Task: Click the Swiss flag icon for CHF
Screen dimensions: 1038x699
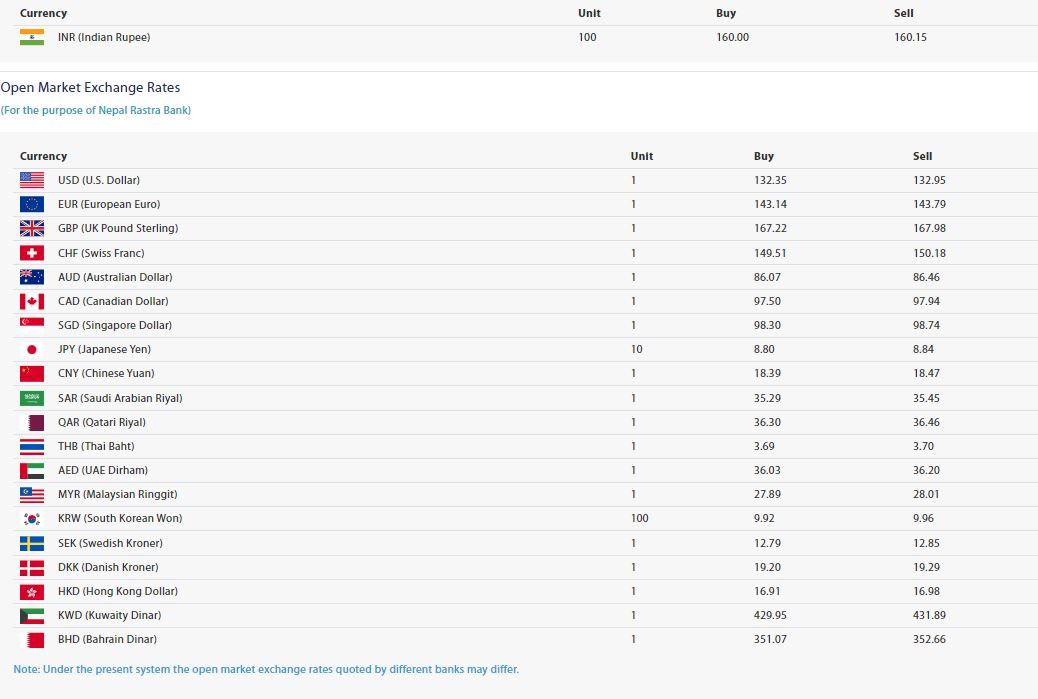Action: [32, 253]
